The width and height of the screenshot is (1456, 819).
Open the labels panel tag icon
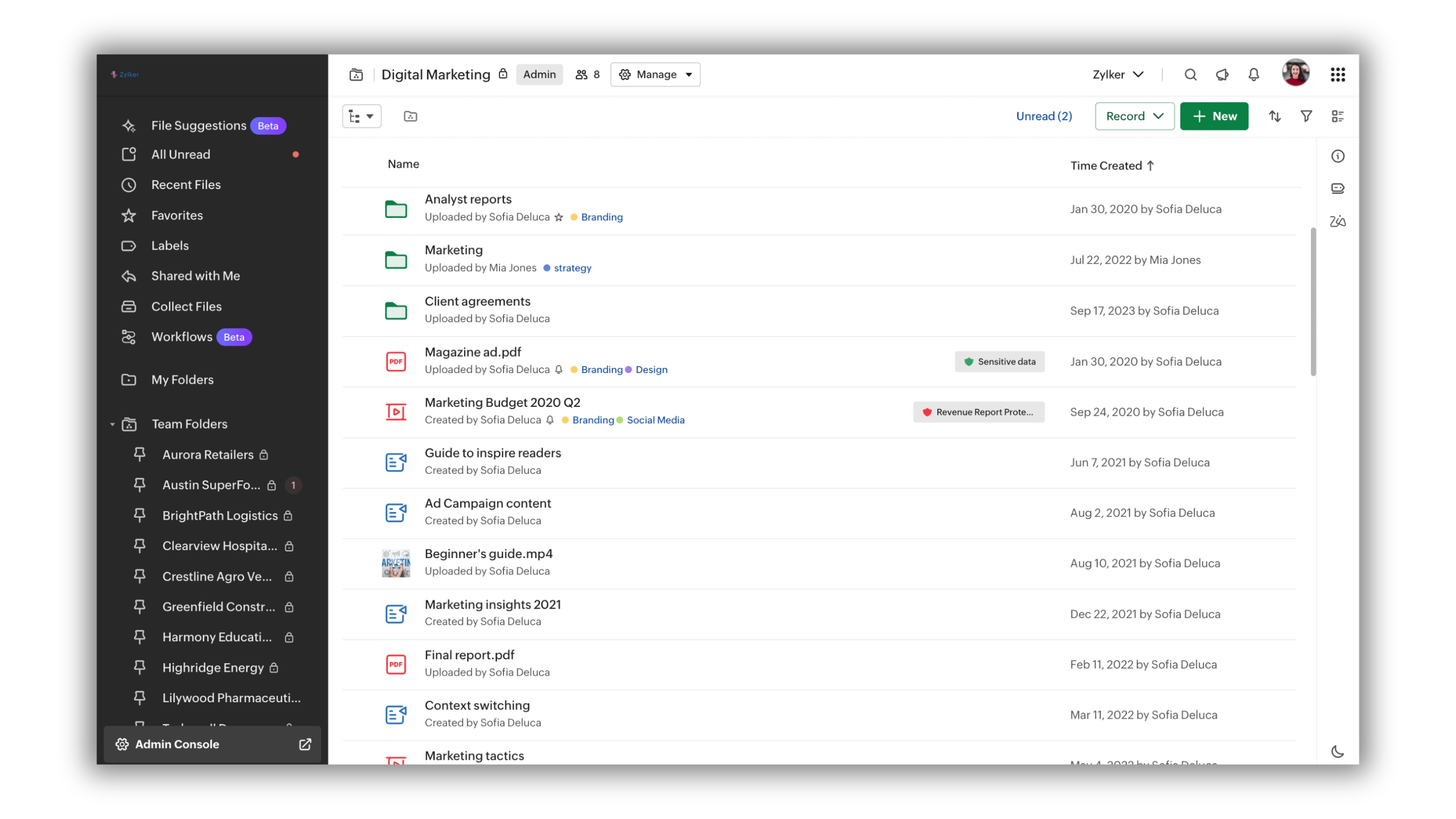click(x=1338, y=188)
